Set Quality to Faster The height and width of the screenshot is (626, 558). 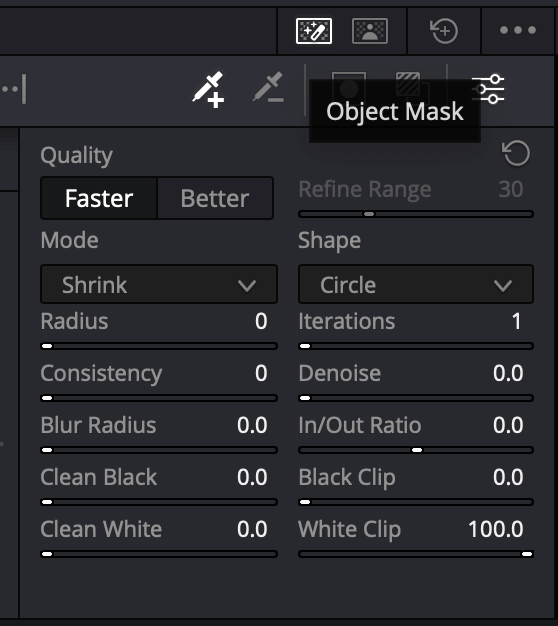point(99,198)
